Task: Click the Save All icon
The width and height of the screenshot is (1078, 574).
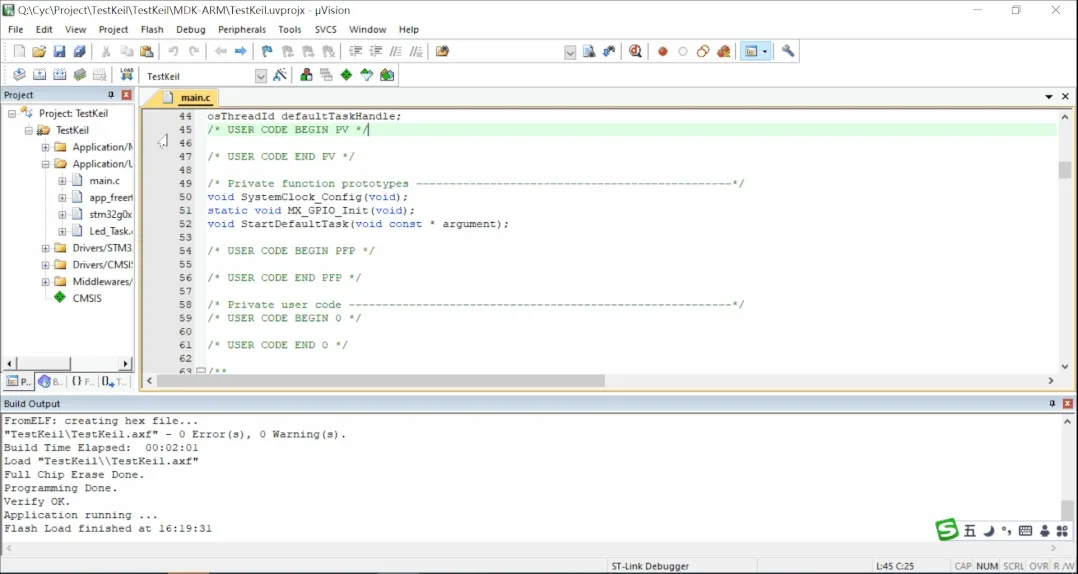Action: (80, 52)
